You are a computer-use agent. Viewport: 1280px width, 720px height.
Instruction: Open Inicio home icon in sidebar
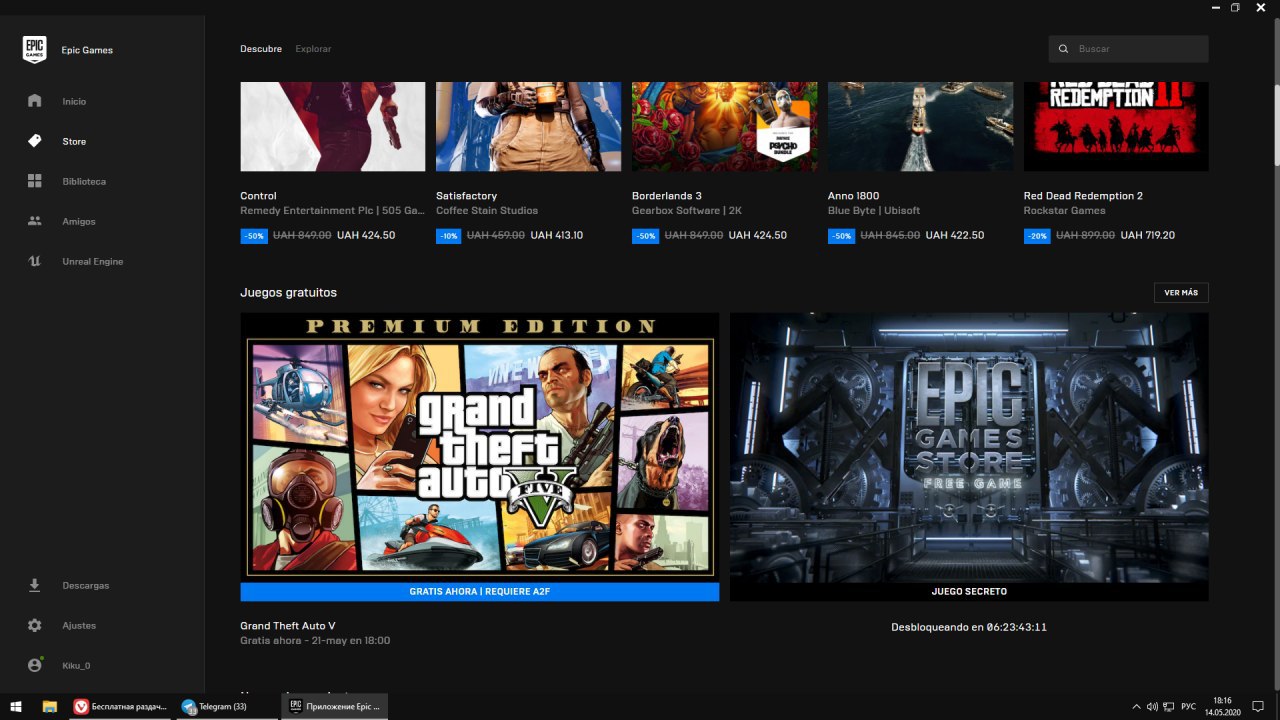(x=35, y=101)
